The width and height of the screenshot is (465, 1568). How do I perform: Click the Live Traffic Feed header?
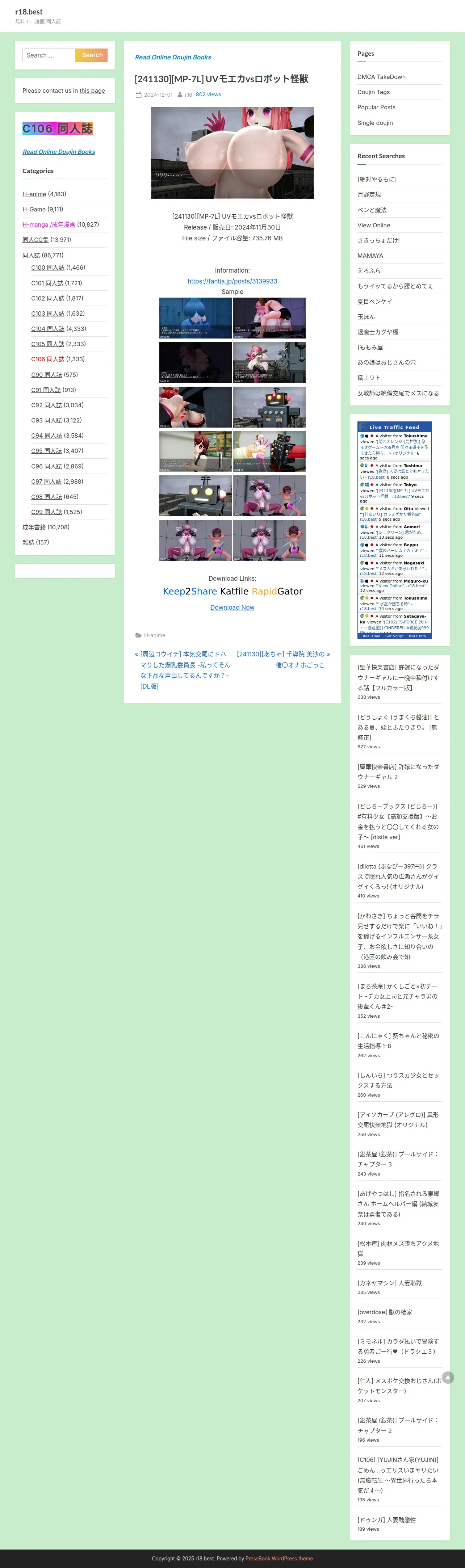[394, 427]
